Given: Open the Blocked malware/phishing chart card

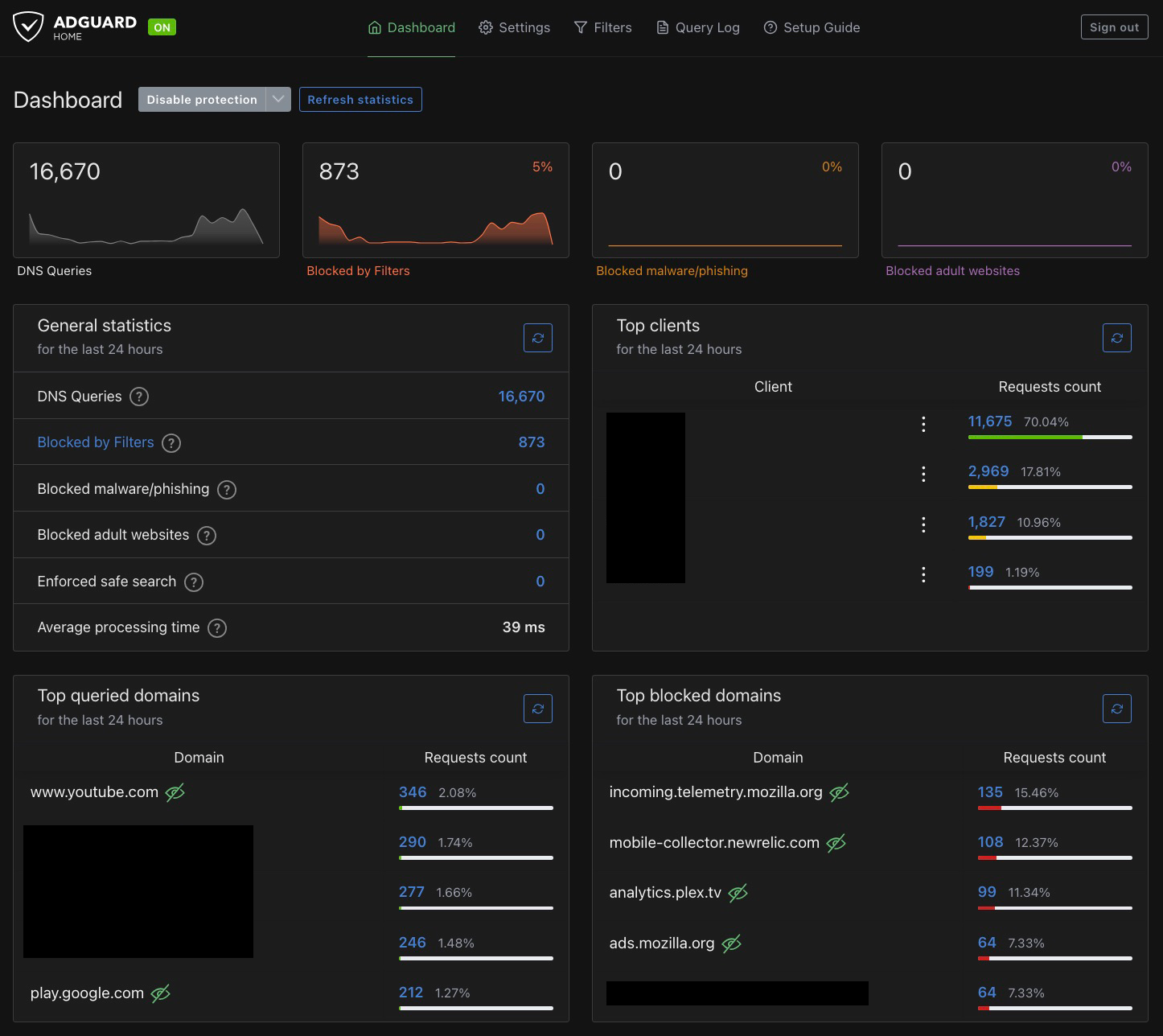Looking at the screenshot, I should point(725,200).
